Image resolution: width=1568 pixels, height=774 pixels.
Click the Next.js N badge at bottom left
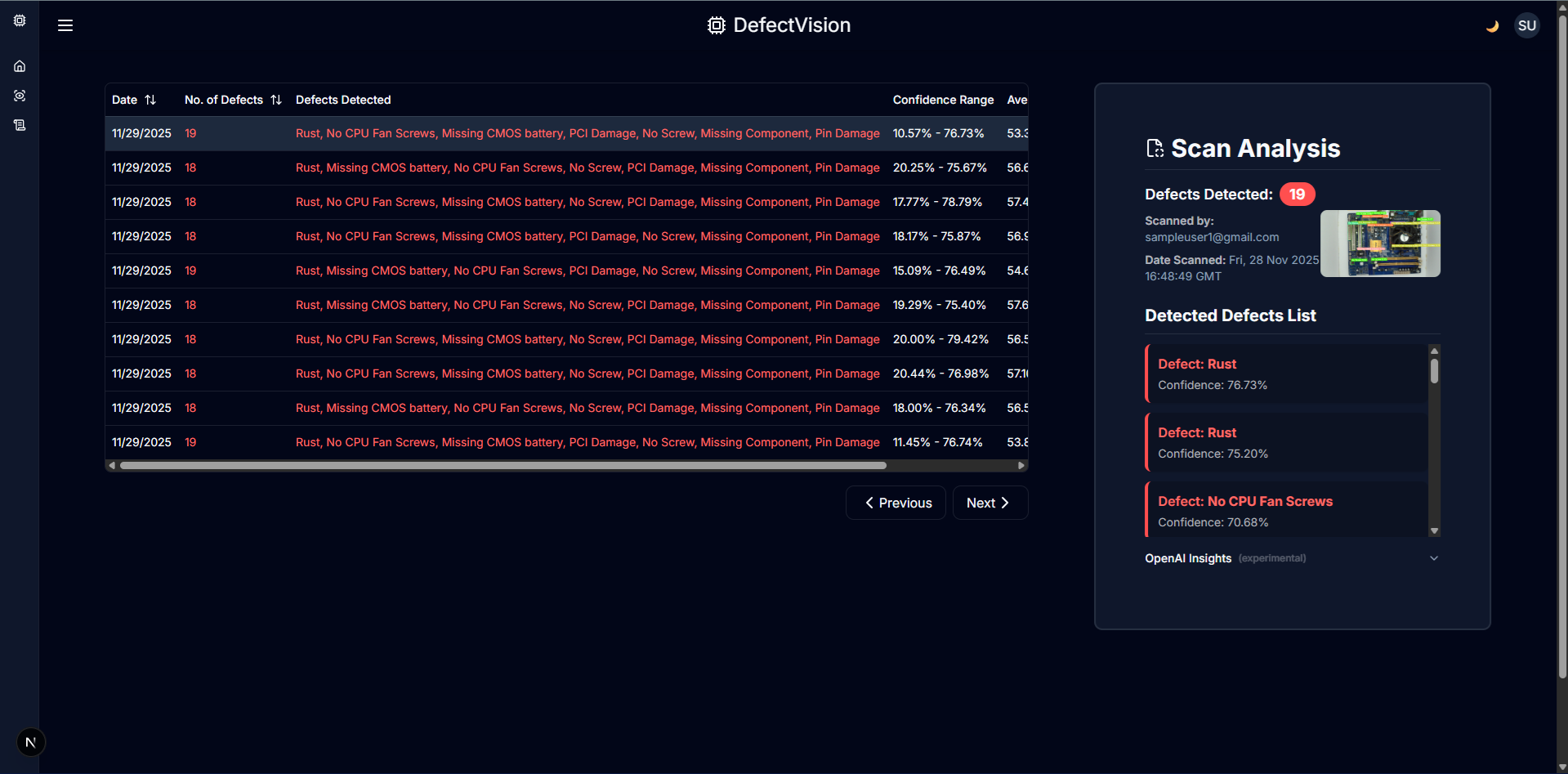pyautogui.click(x=31, y=742)
